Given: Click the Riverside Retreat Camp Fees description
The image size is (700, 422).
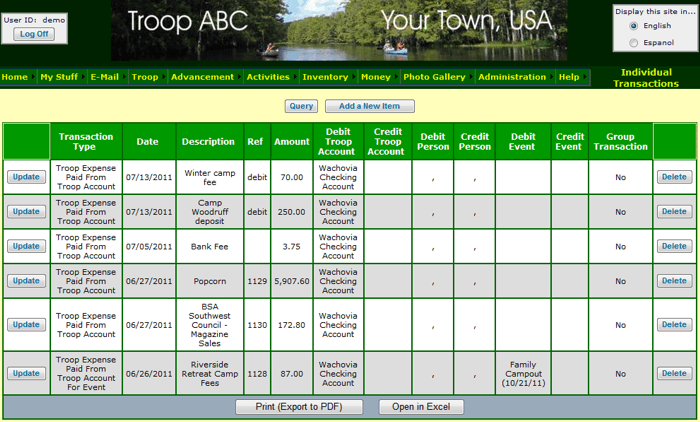Looking at the screenshot, I should [209, 374].
